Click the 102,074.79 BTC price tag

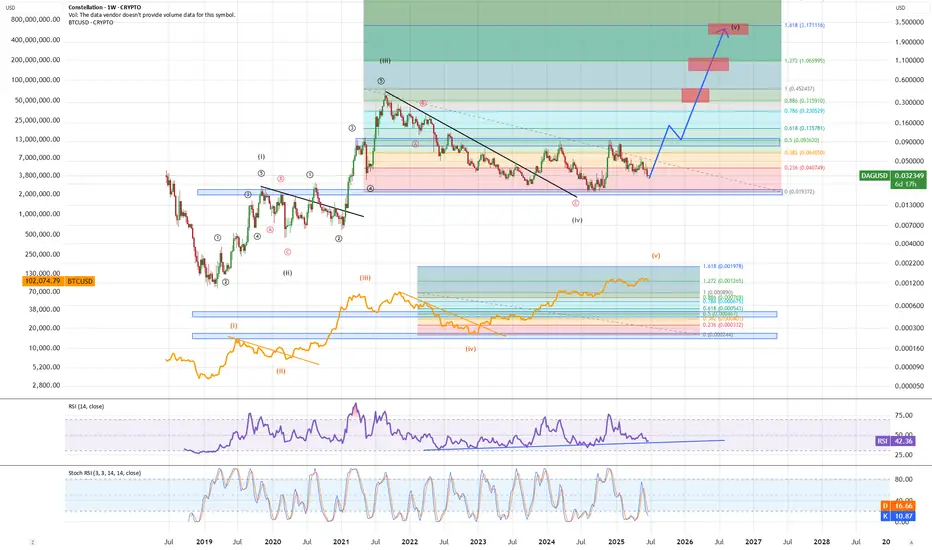[x=42, y=281]
